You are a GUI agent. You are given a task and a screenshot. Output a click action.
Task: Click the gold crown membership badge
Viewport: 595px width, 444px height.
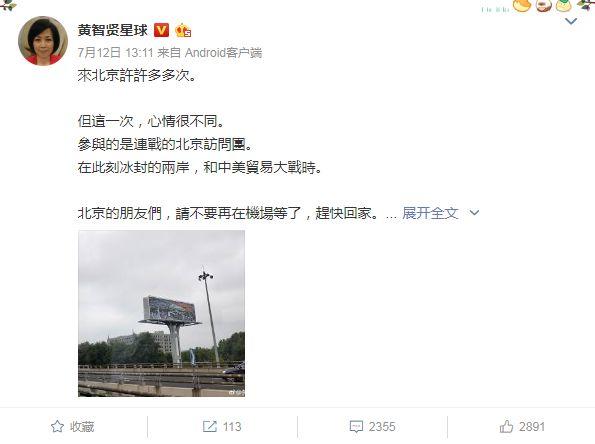[183, 30]
